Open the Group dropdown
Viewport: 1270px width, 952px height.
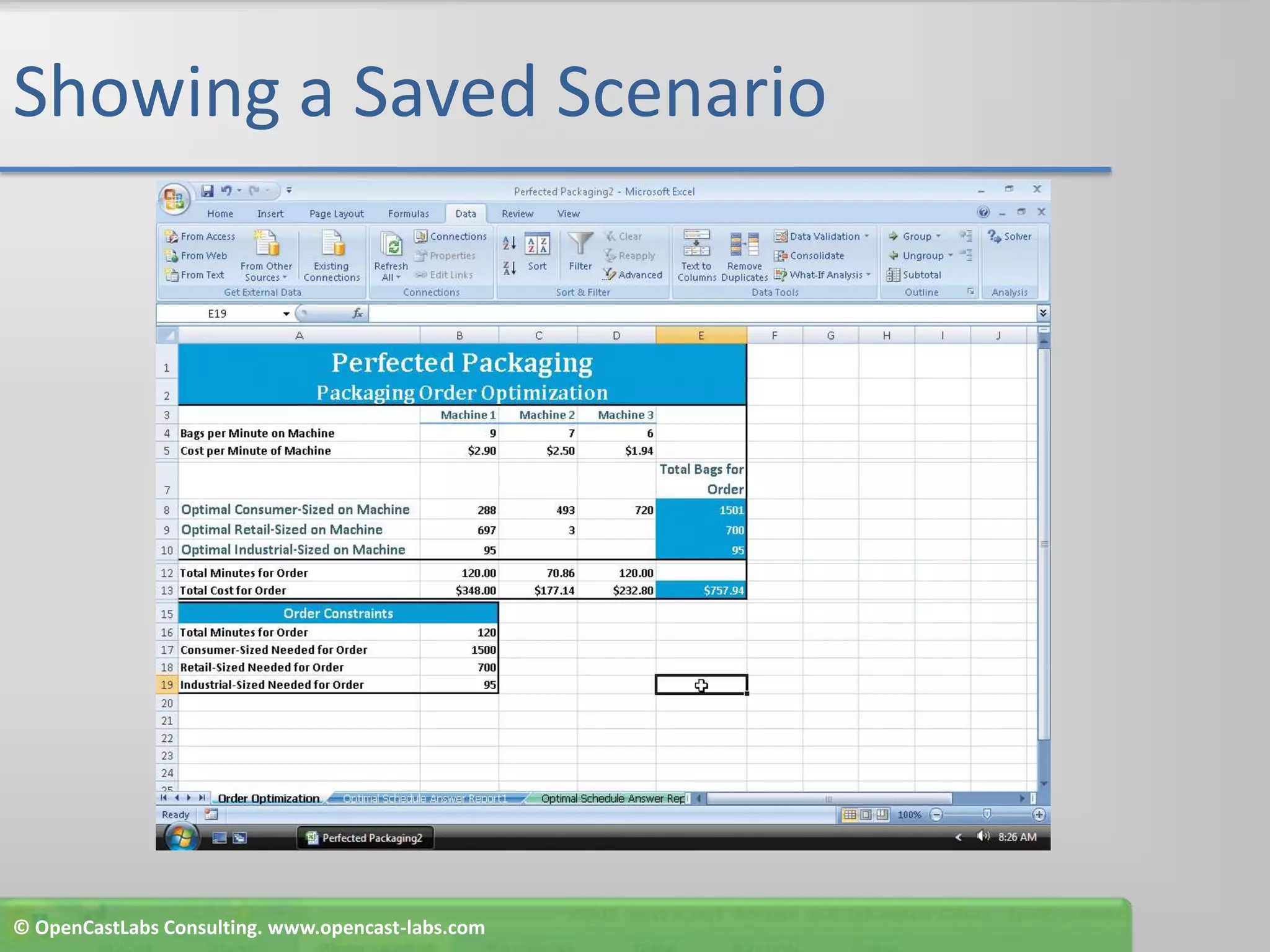click(x=938, y=236)
